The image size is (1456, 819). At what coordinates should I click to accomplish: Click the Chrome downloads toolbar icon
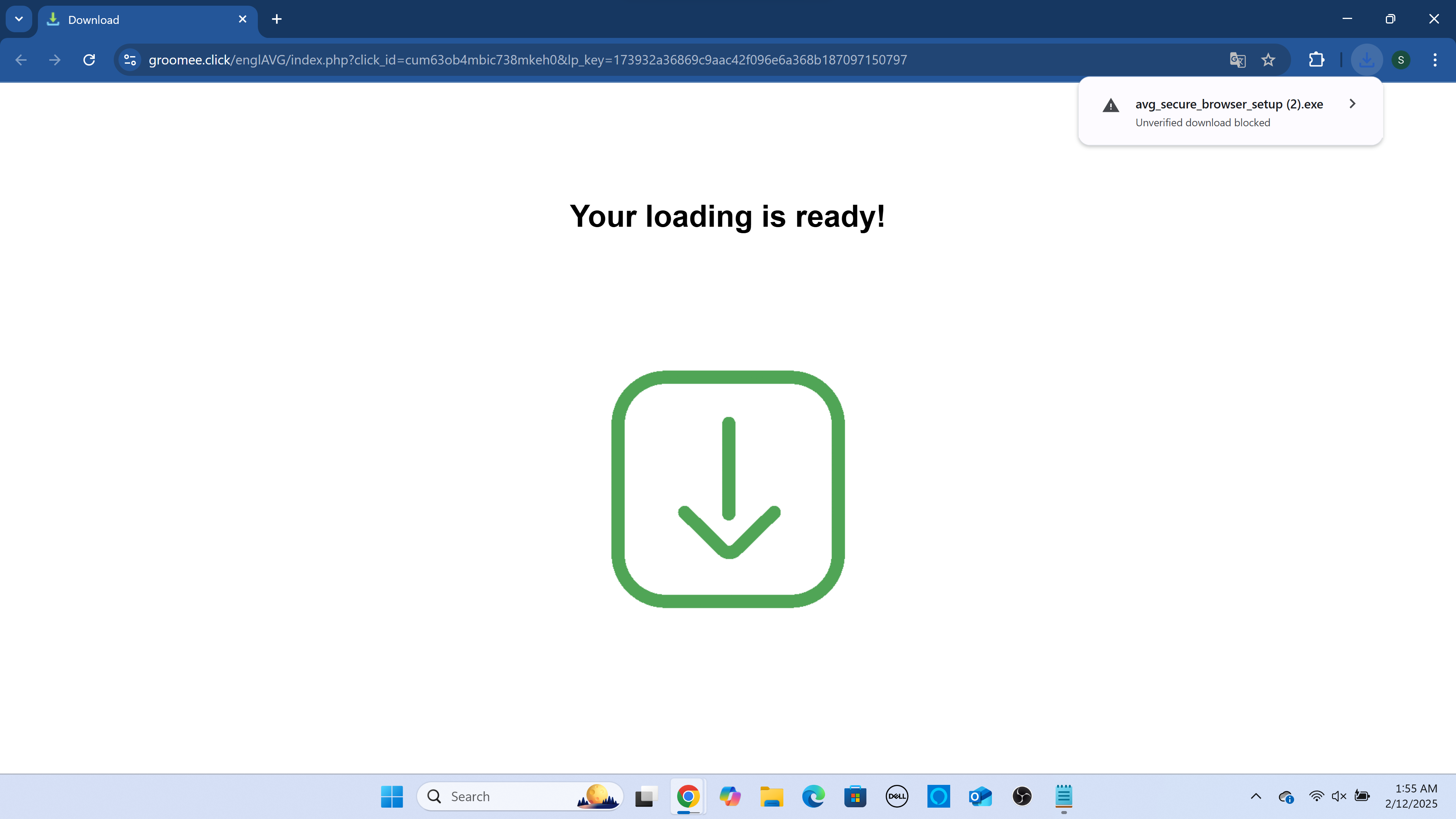point(1366,60)
